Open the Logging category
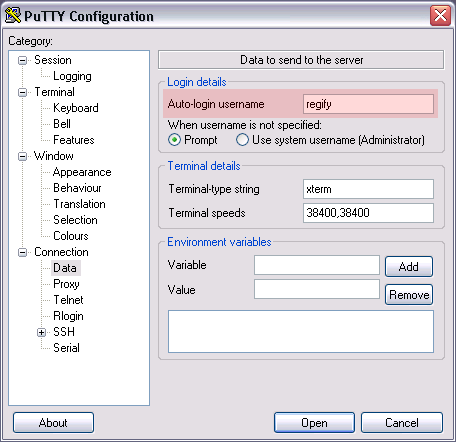The image size is (456, 442). click(x=72, y=76)
